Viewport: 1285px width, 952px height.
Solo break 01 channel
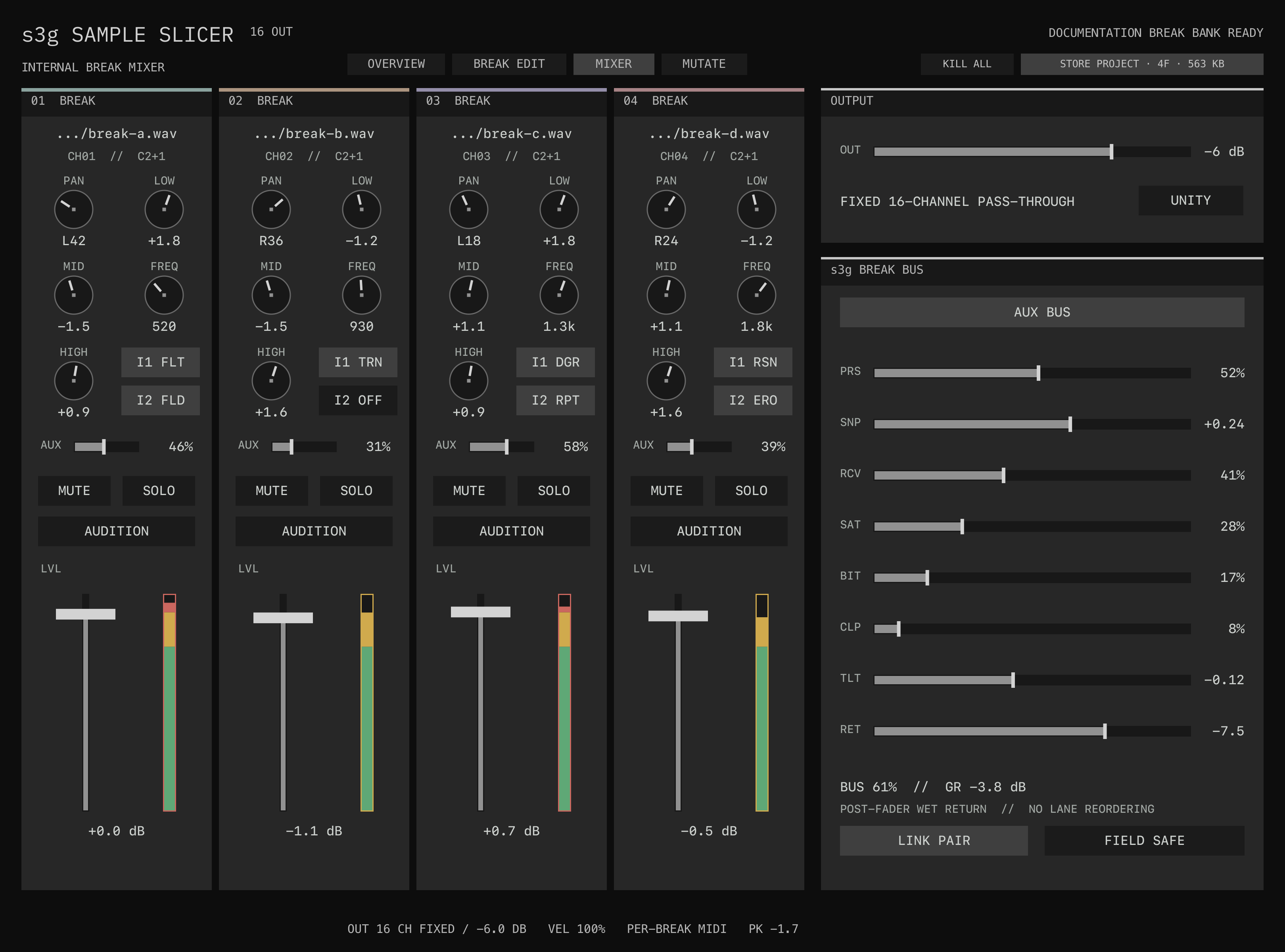point(159,491)
